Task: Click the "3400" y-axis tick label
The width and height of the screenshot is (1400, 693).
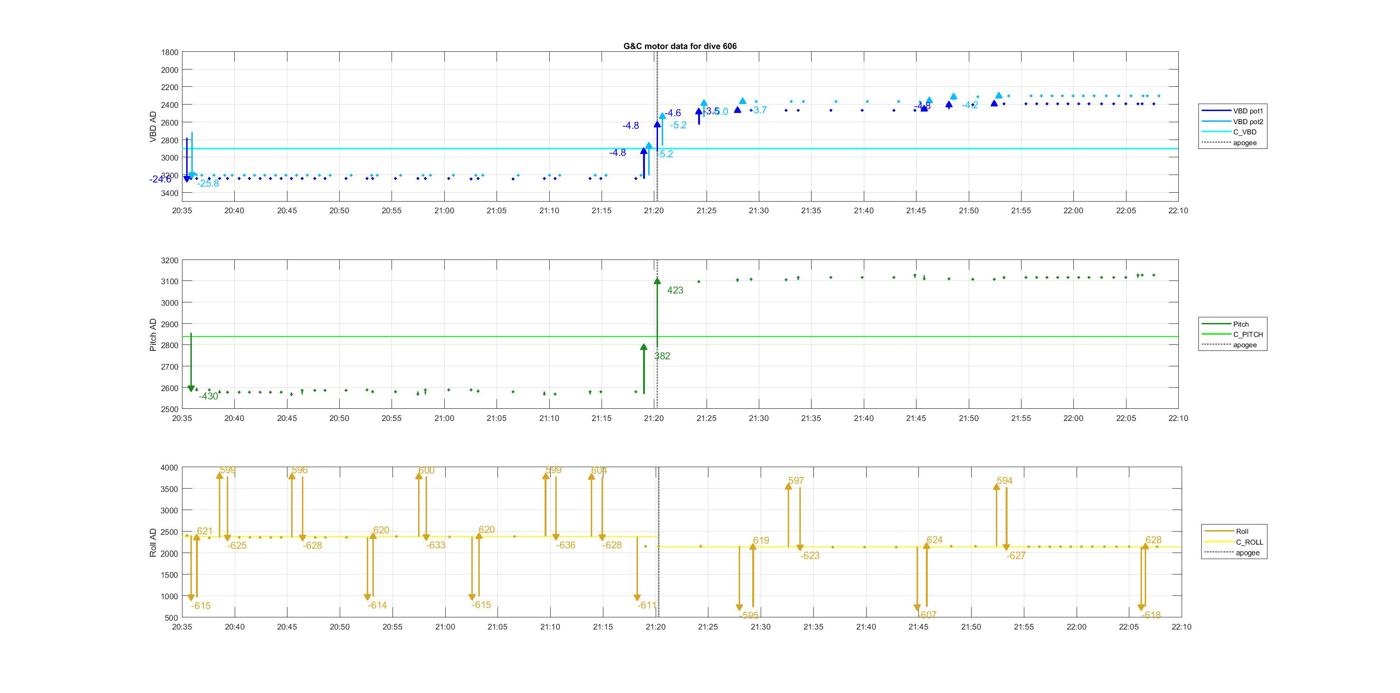Action: click(x=170, y=193)
